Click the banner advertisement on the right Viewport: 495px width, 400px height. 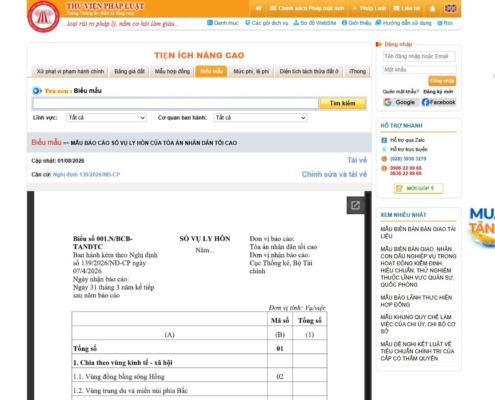pyautogui.click(x=482, y=227)
